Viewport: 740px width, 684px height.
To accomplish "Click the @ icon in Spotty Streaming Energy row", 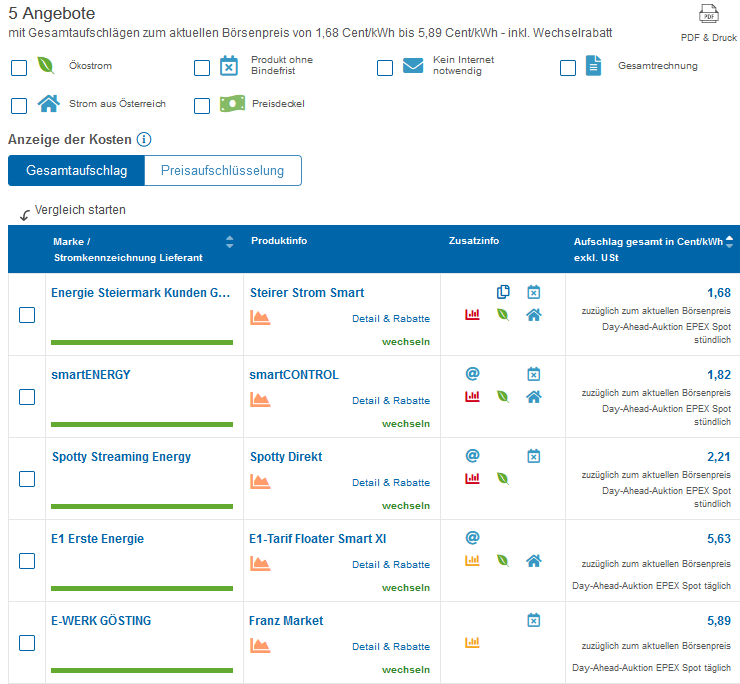I will pos(472,456).
